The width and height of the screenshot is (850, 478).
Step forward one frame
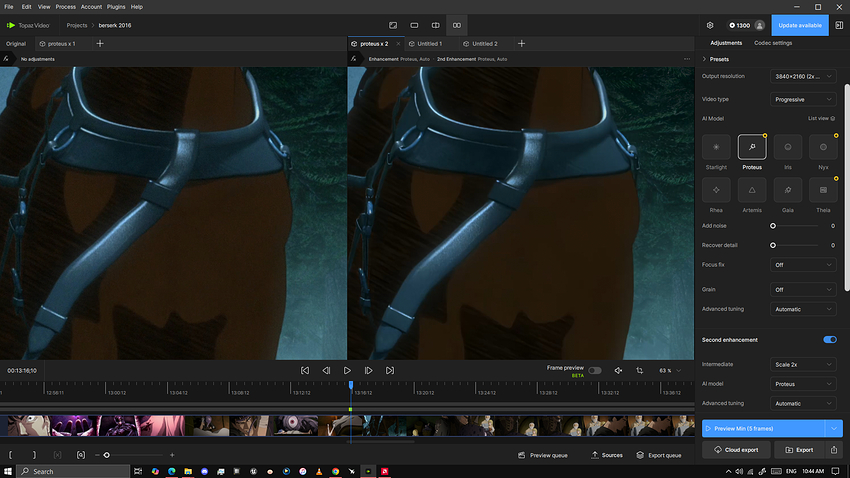point(368,371)
